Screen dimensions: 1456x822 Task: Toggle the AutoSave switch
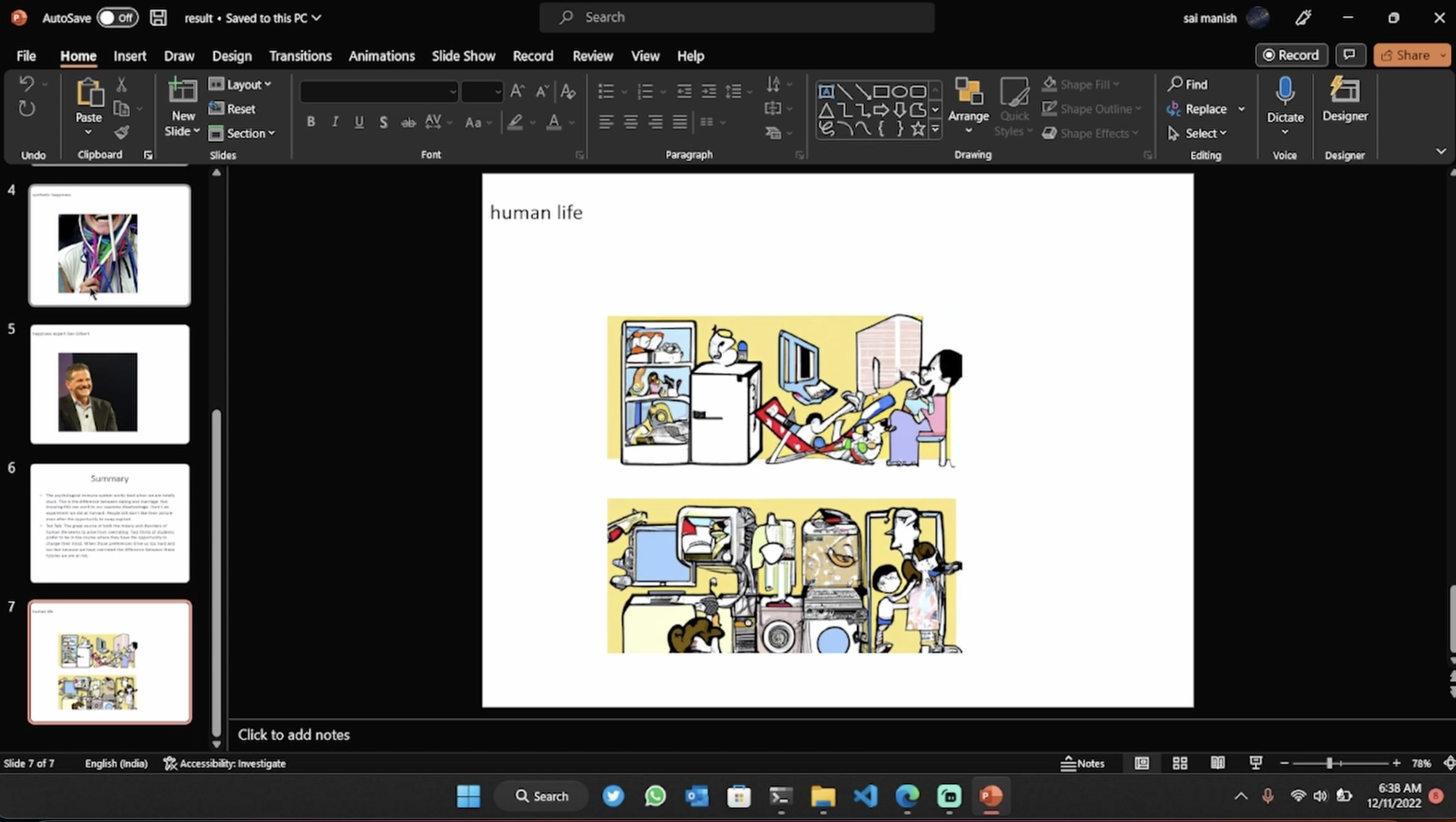[x=117, y=18]
